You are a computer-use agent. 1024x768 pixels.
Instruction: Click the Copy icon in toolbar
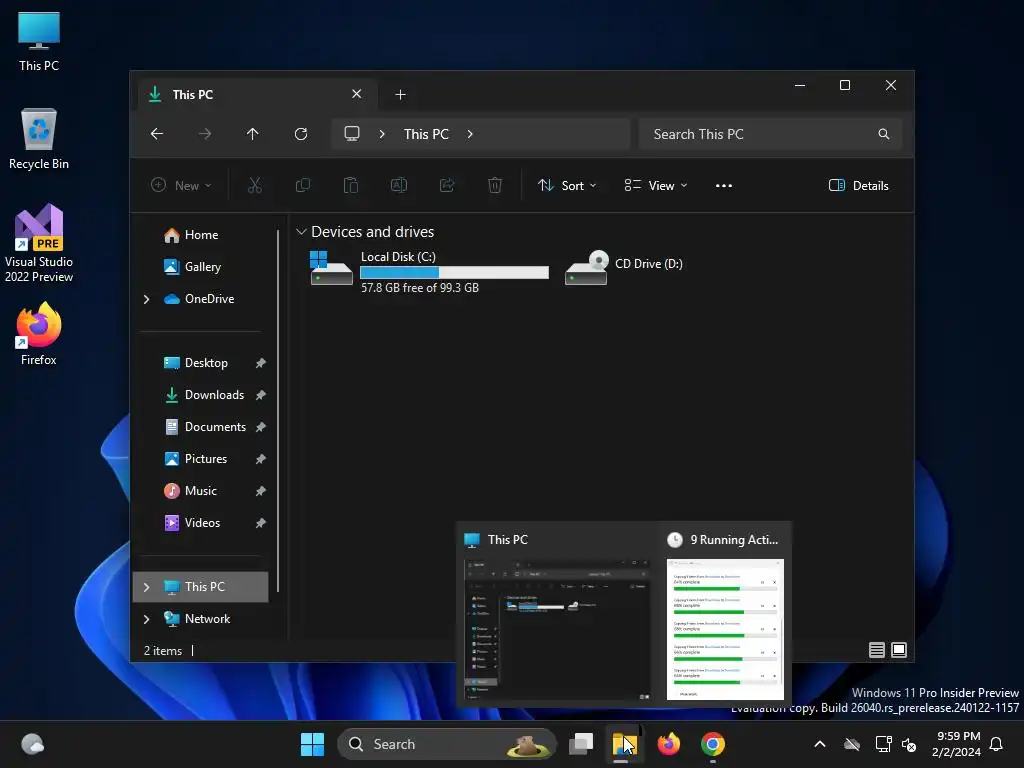pos(302,185)
